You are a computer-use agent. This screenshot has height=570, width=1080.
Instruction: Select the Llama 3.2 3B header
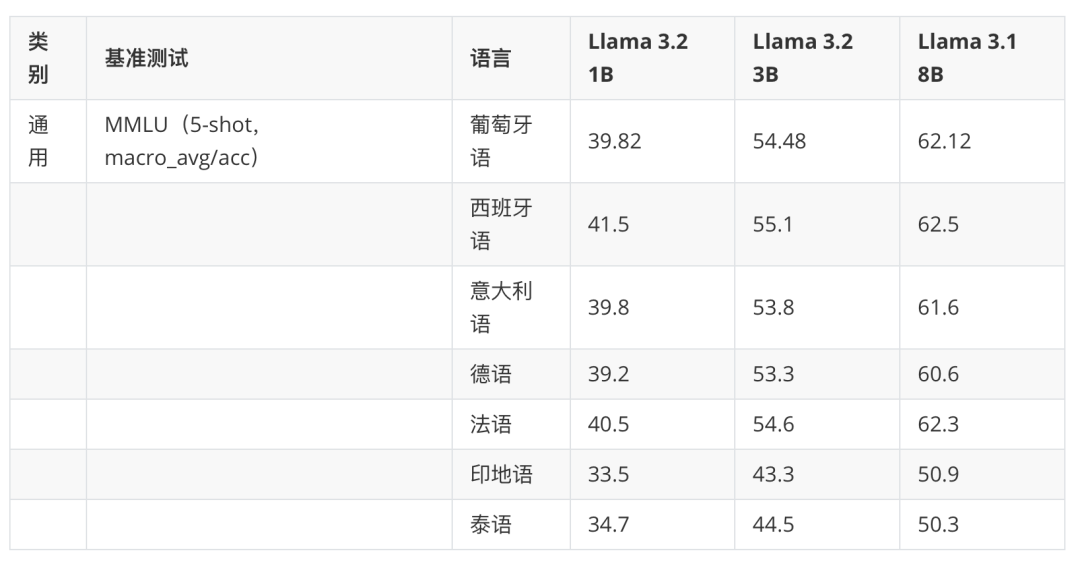(x=802, y=58)
